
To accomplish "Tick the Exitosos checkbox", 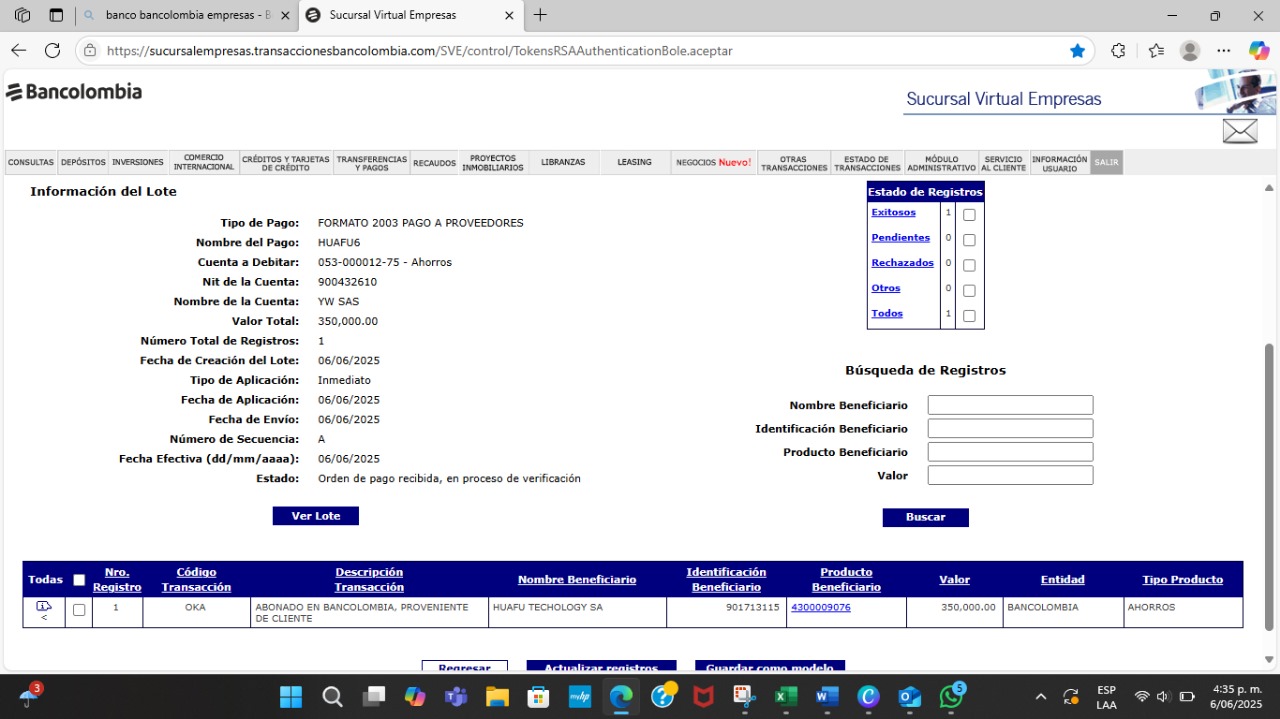I will [x=969, y=215].
